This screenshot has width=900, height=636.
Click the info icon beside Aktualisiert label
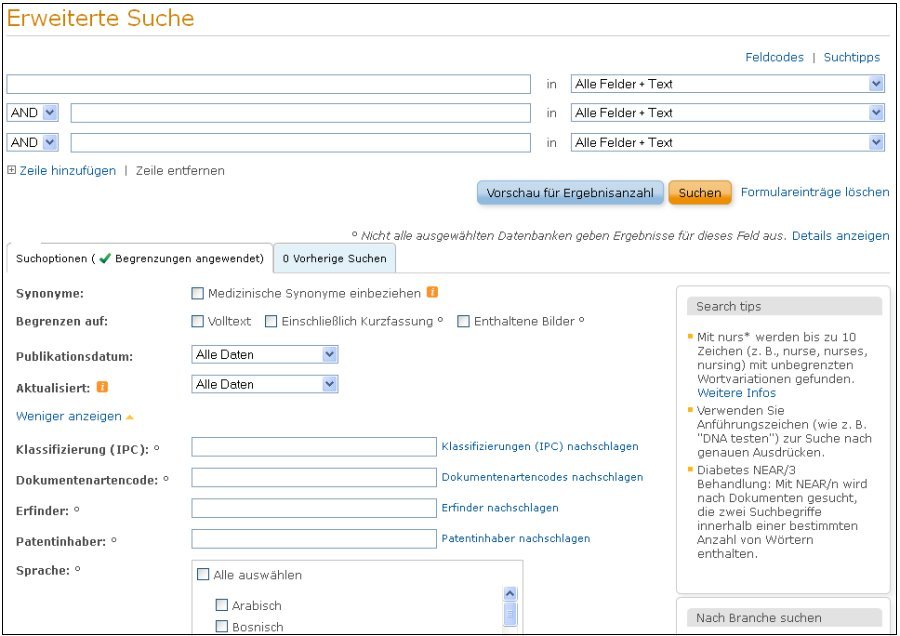pos(102,386)
